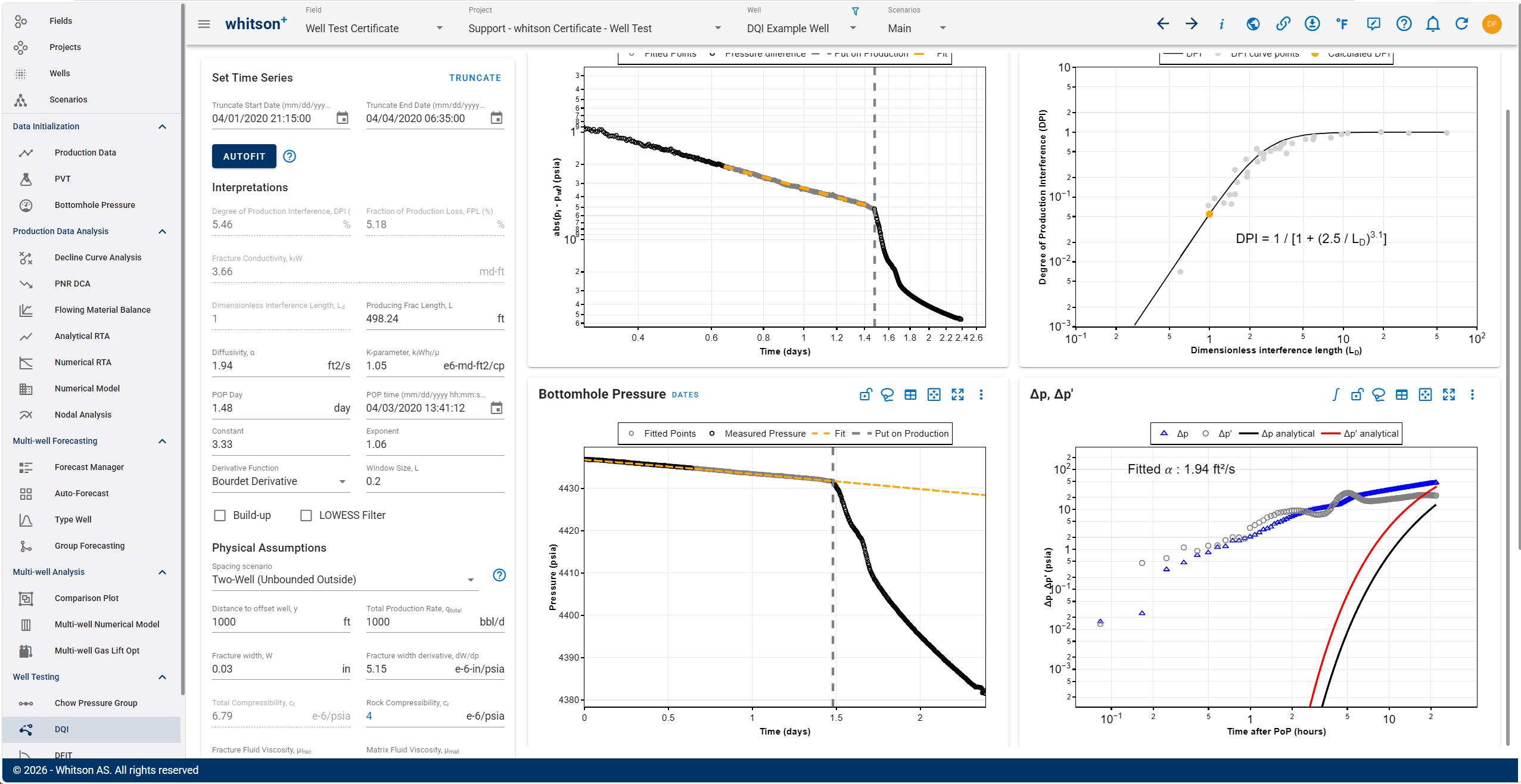Open help via the top question mark icon
This screenshot has width=1521, height=784.
pyautogui.click(x=1404, y=24)
